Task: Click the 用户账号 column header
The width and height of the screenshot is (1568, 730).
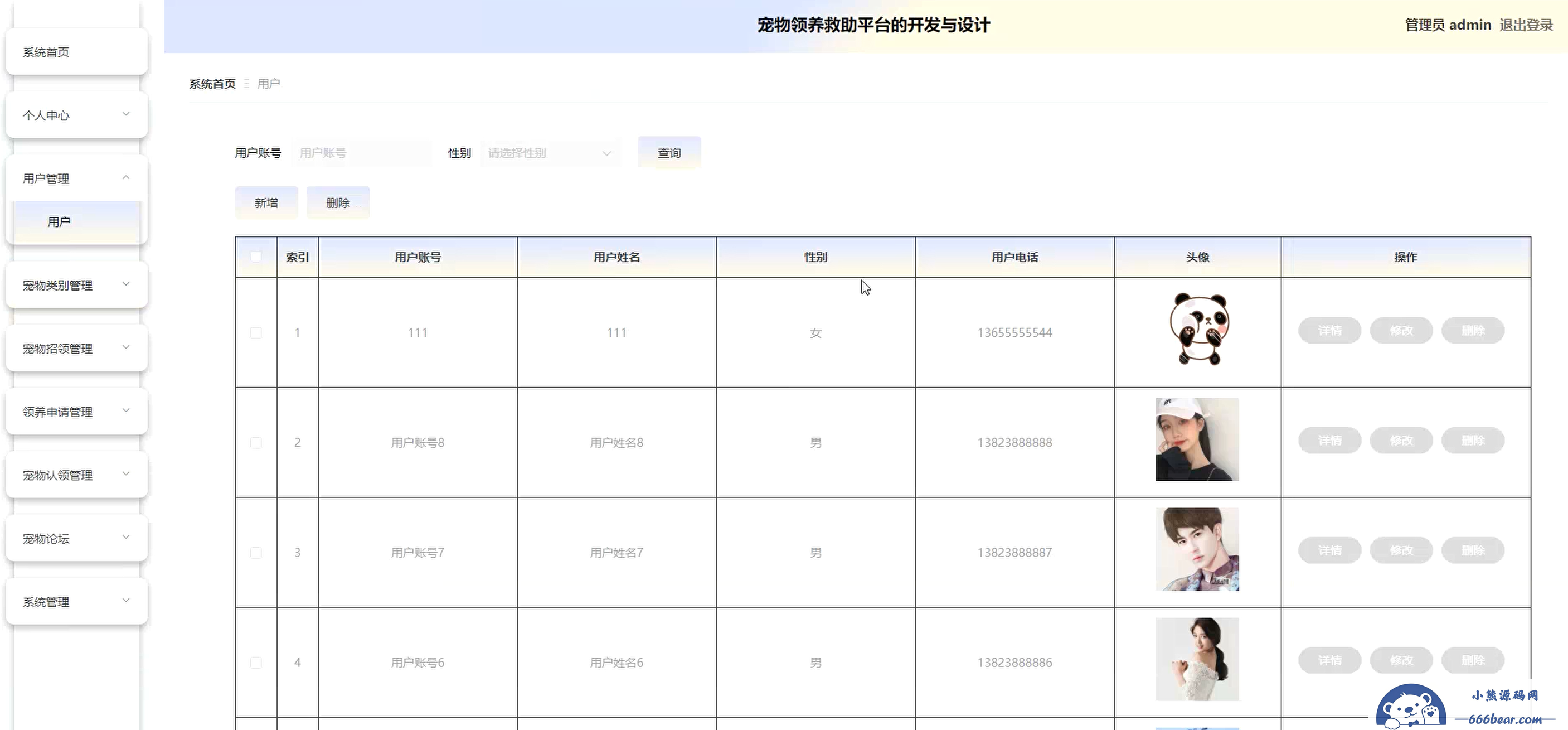Action: pos(418,257)
